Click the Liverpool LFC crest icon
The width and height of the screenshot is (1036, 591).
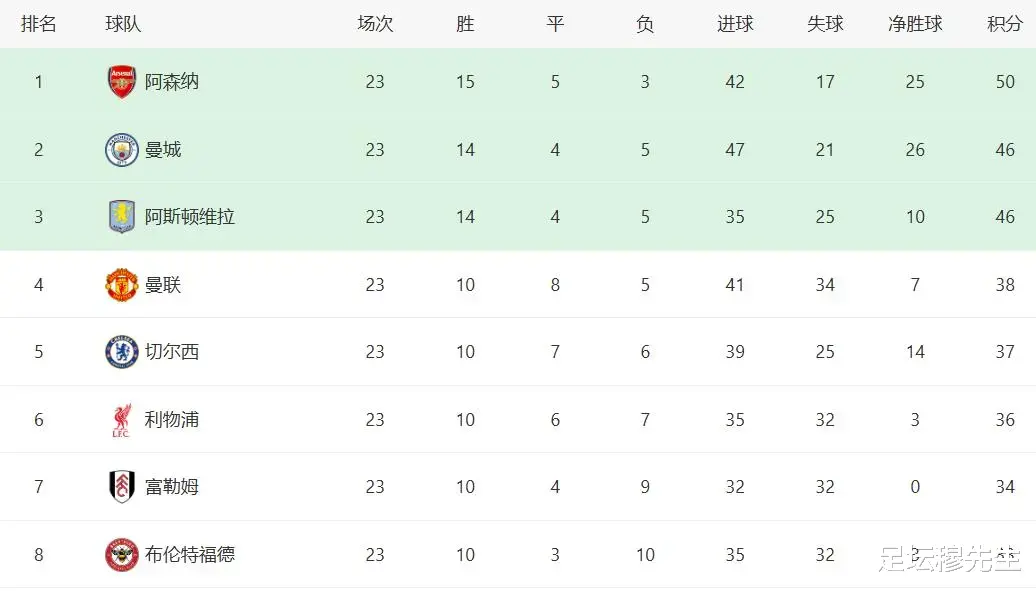[122, 420]
